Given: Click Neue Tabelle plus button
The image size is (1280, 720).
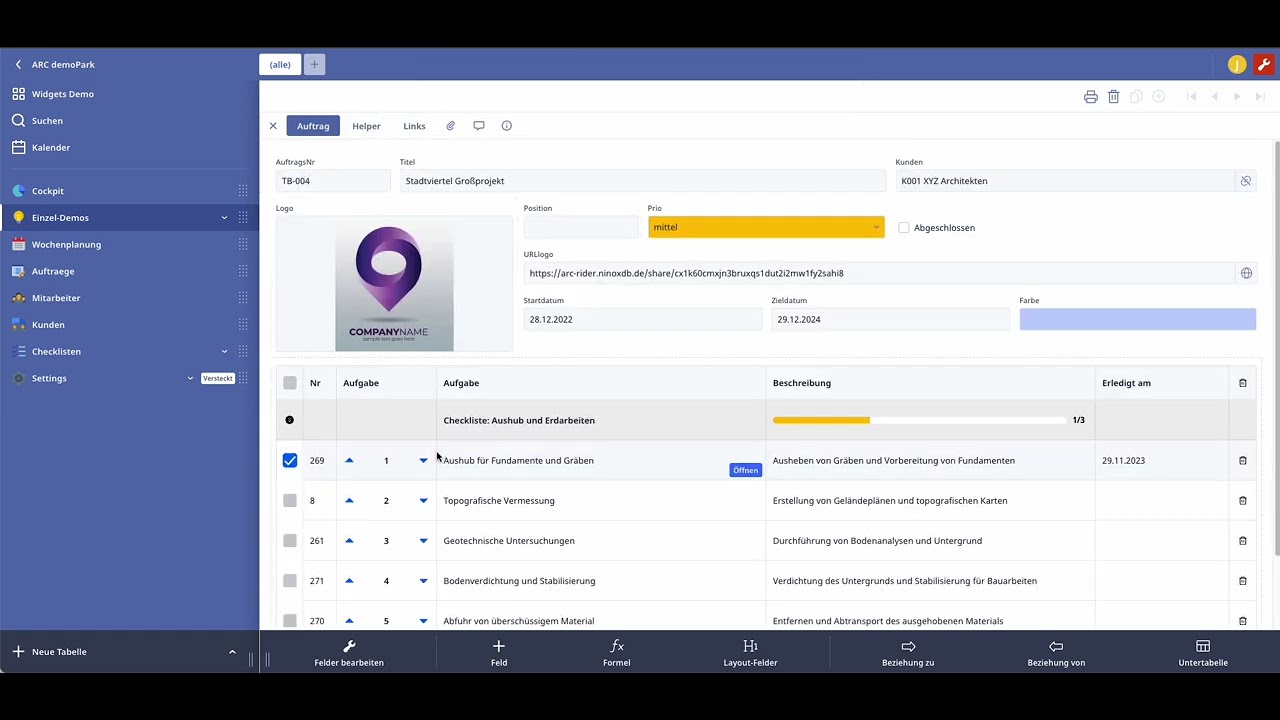Looking at the screenshot, I should tap(18, 652).
